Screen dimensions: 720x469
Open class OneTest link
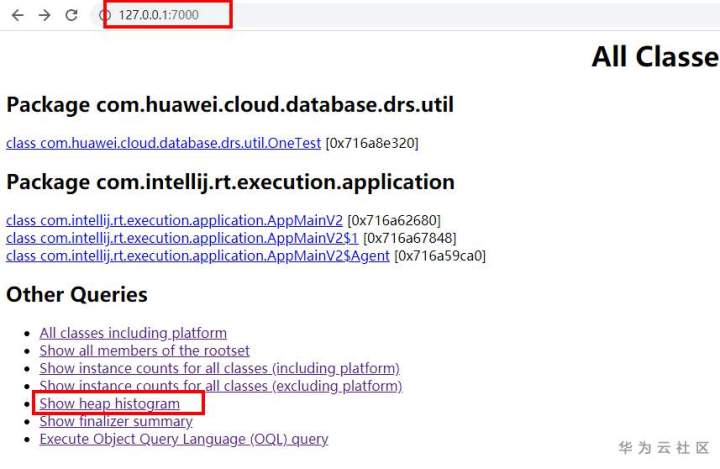[163, 143]
